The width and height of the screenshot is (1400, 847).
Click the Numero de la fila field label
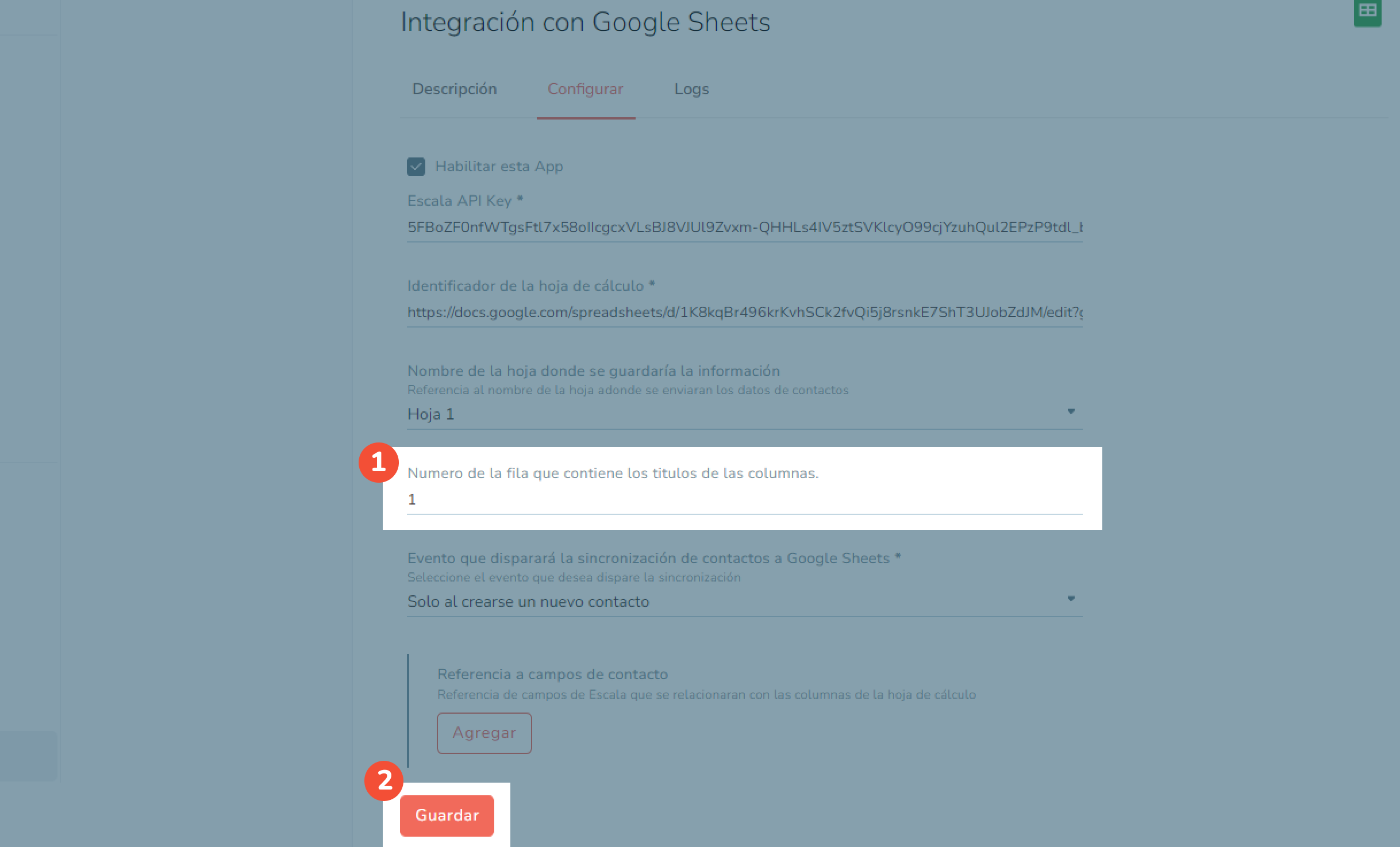coord(613,473)
